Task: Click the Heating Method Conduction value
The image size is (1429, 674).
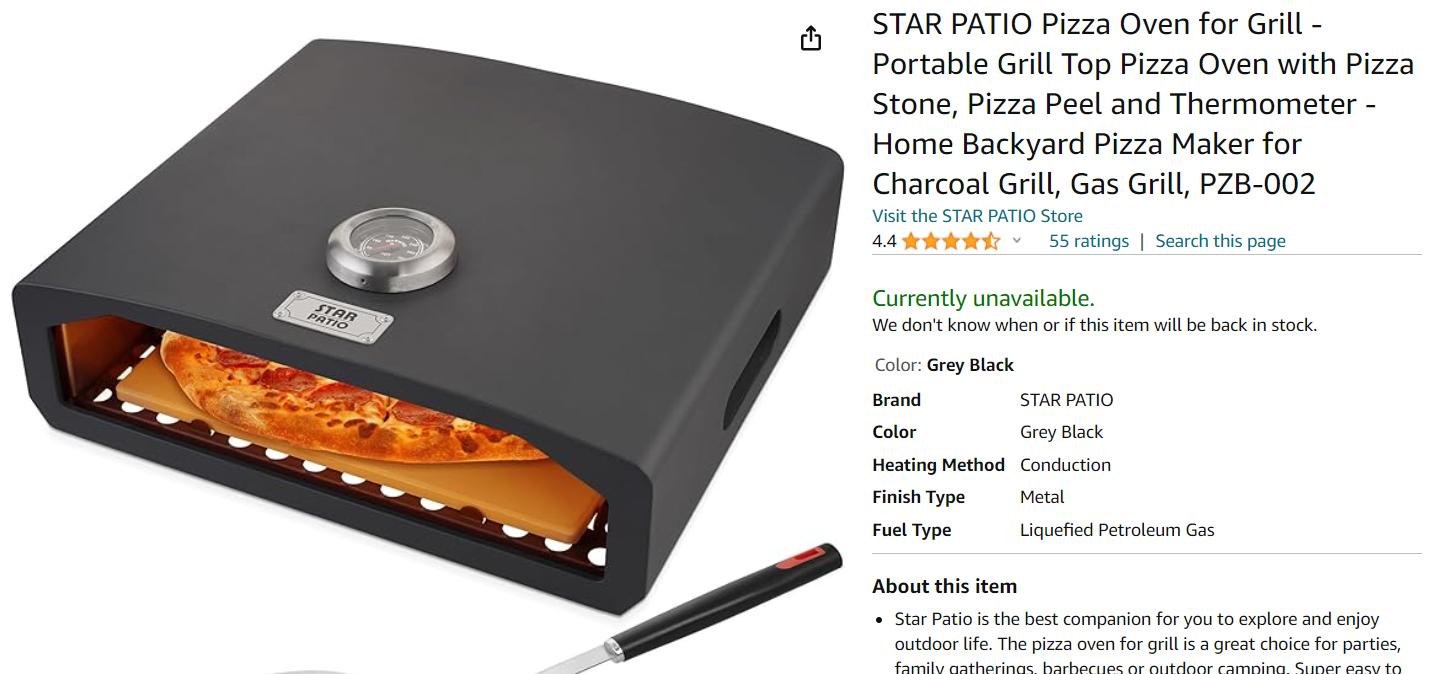Action: (1065, 465)
